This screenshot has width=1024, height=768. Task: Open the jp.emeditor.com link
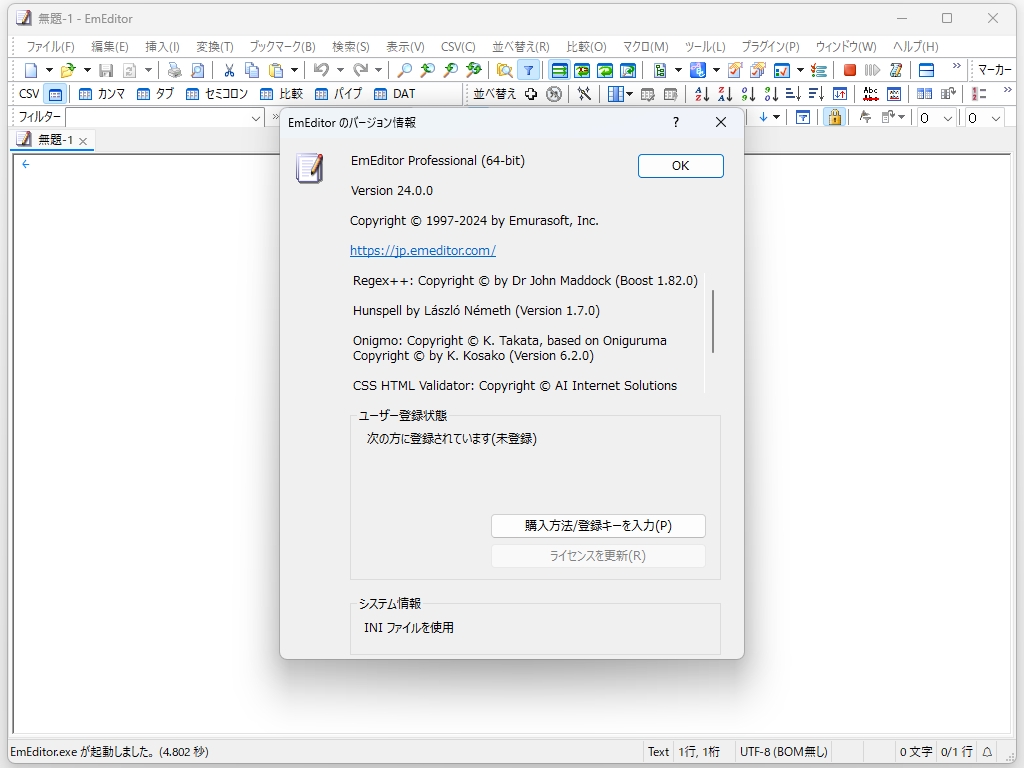422,250
